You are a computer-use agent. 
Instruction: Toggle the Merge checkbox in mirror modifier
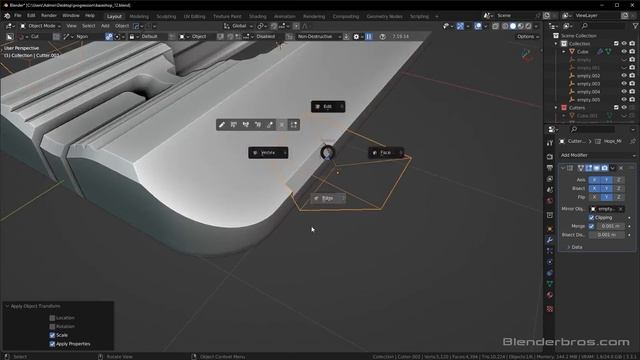591,226
